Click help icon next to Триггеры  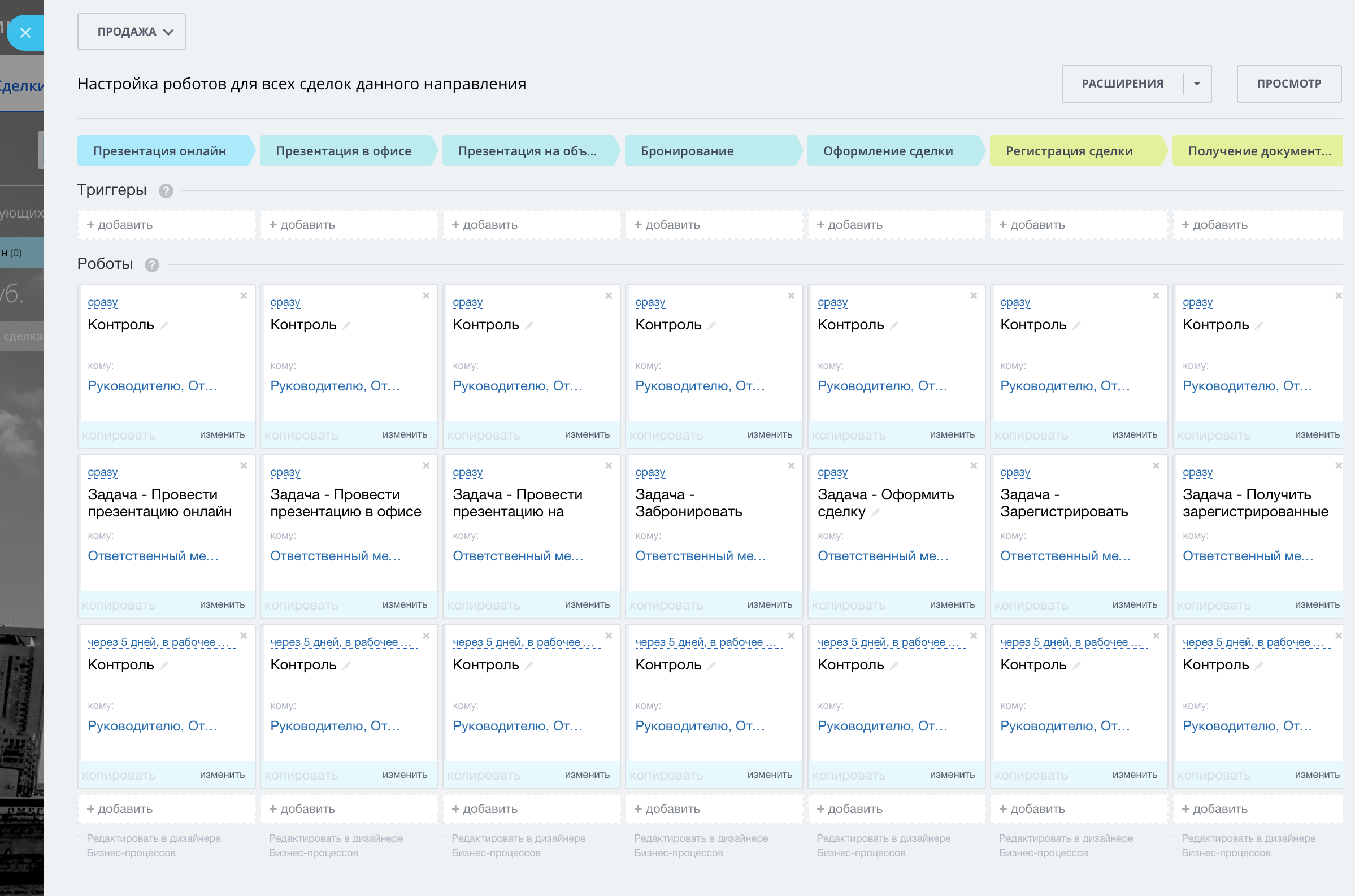coord(166,191)
